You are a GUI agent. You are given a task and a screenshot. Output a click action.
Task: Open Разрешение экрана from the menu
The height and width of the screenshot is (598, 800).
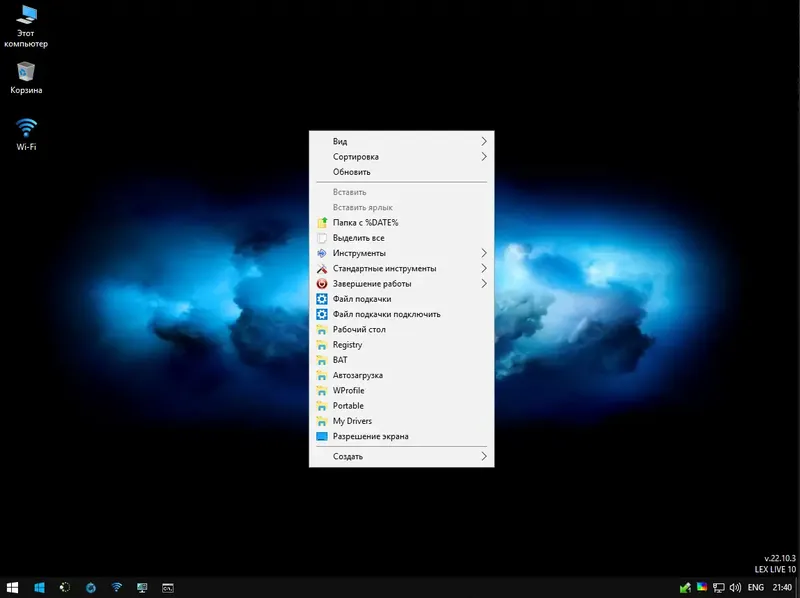point(400,436)
